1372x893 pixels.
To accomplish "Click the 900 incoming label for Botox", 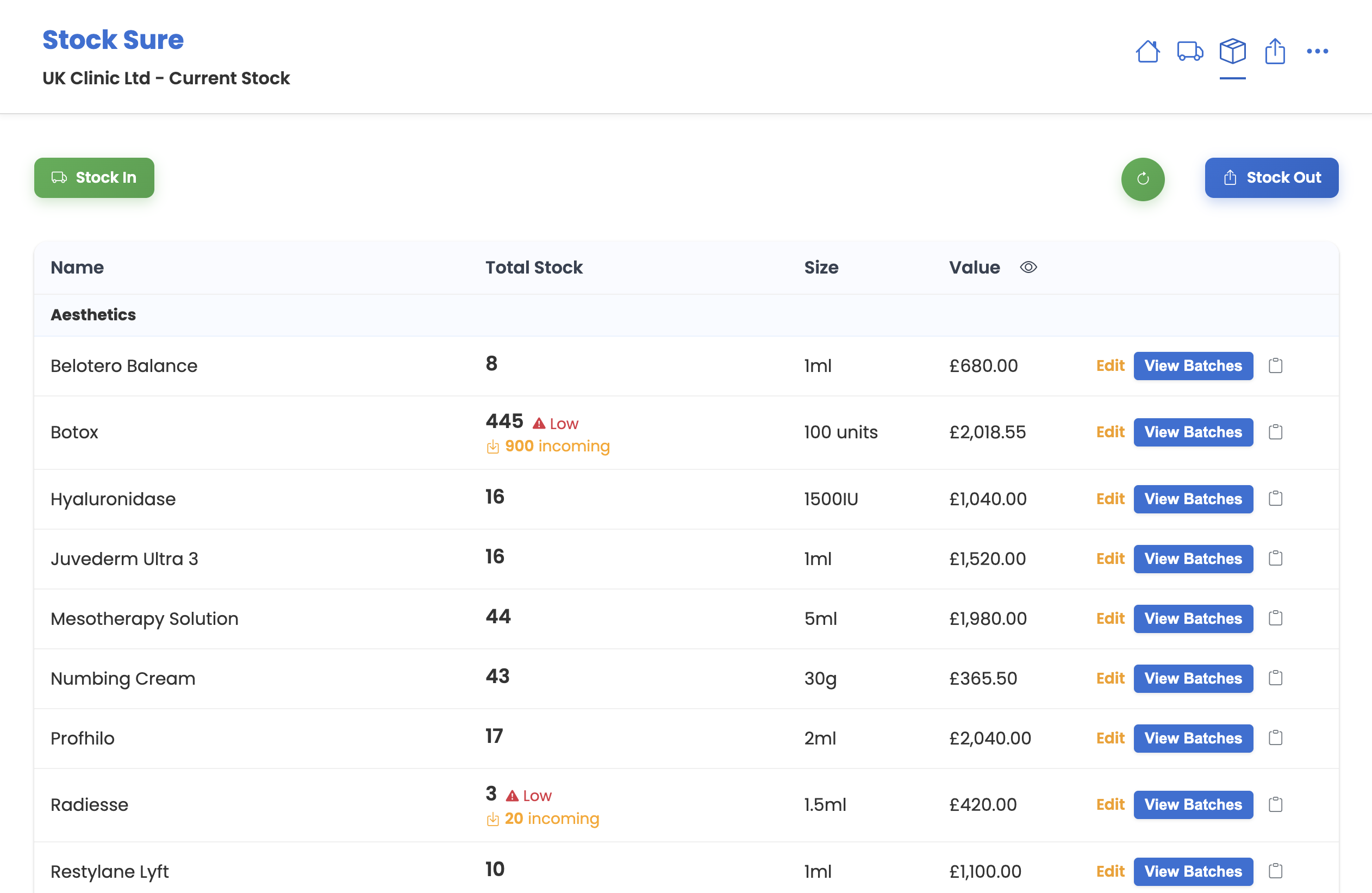I will (557, 446).
